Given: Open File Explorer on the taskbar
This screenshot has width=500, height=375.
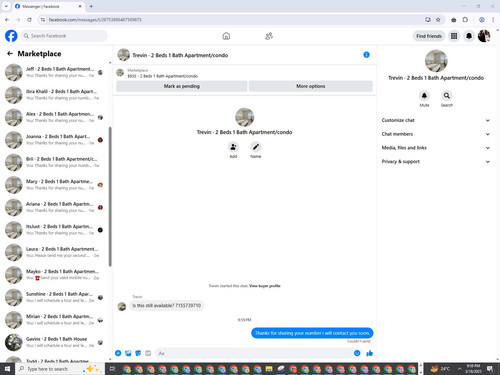Looking at the screenshot, I should coord(269,369).
